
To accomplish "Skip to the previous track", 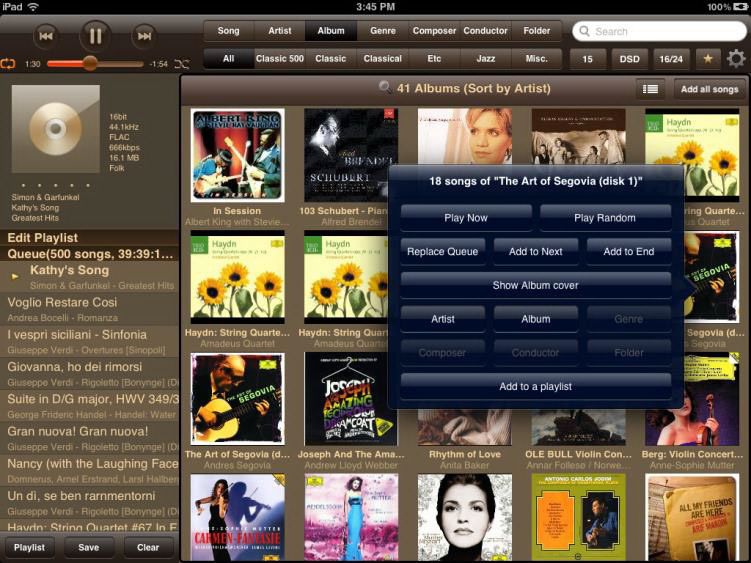I will (45, 36).
